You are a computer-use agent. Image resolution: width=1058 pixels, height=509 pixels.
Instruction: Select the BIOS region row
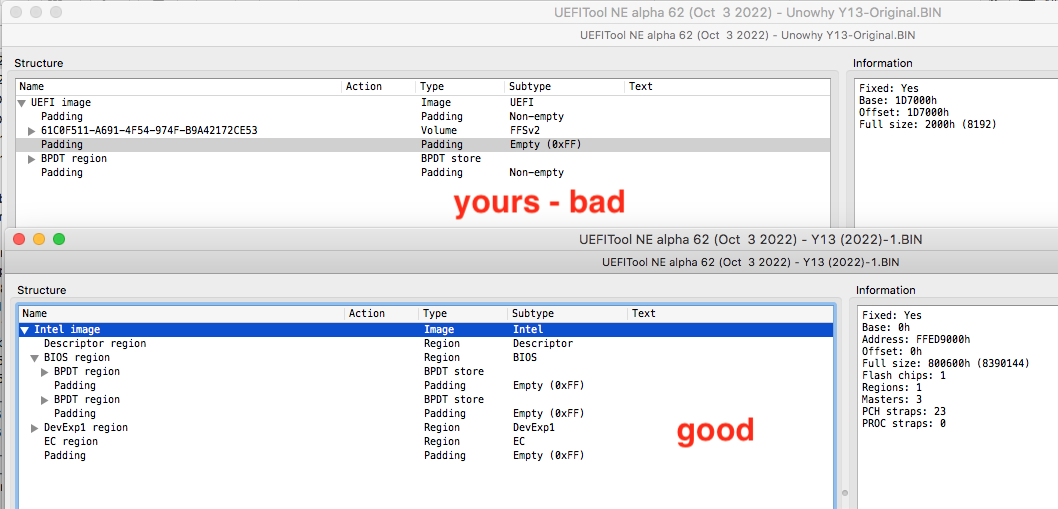(426, 358)
